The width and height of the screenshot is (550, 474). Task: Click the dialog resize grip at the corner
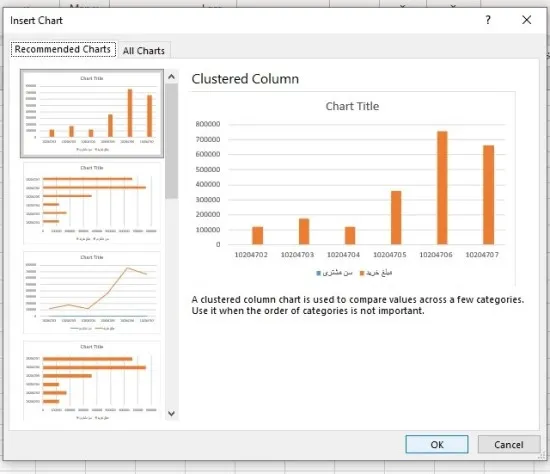pos(542,456)
